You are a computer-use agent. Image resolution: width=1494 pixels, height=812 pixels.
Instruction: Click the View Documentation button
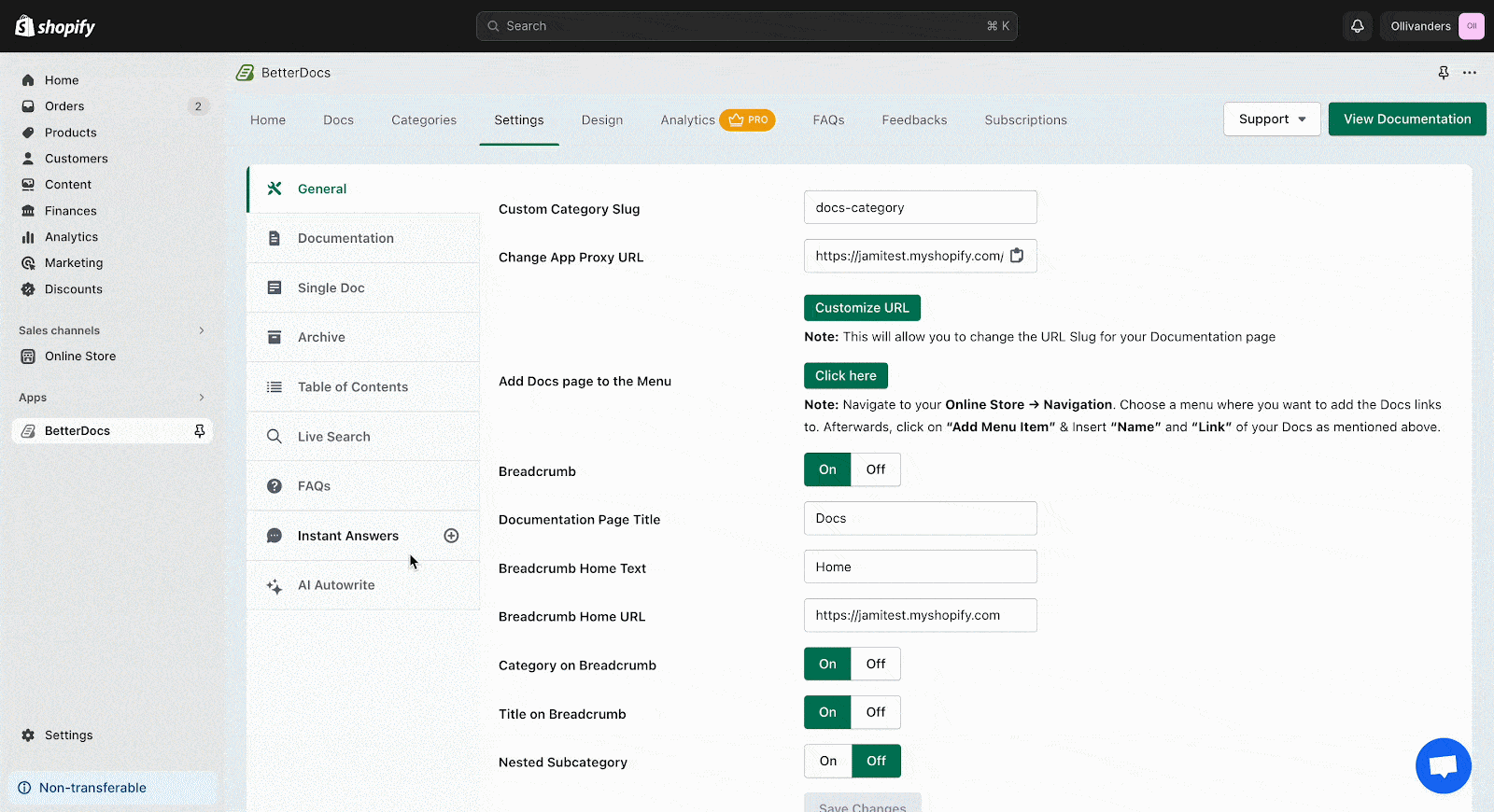[1407, 119]
